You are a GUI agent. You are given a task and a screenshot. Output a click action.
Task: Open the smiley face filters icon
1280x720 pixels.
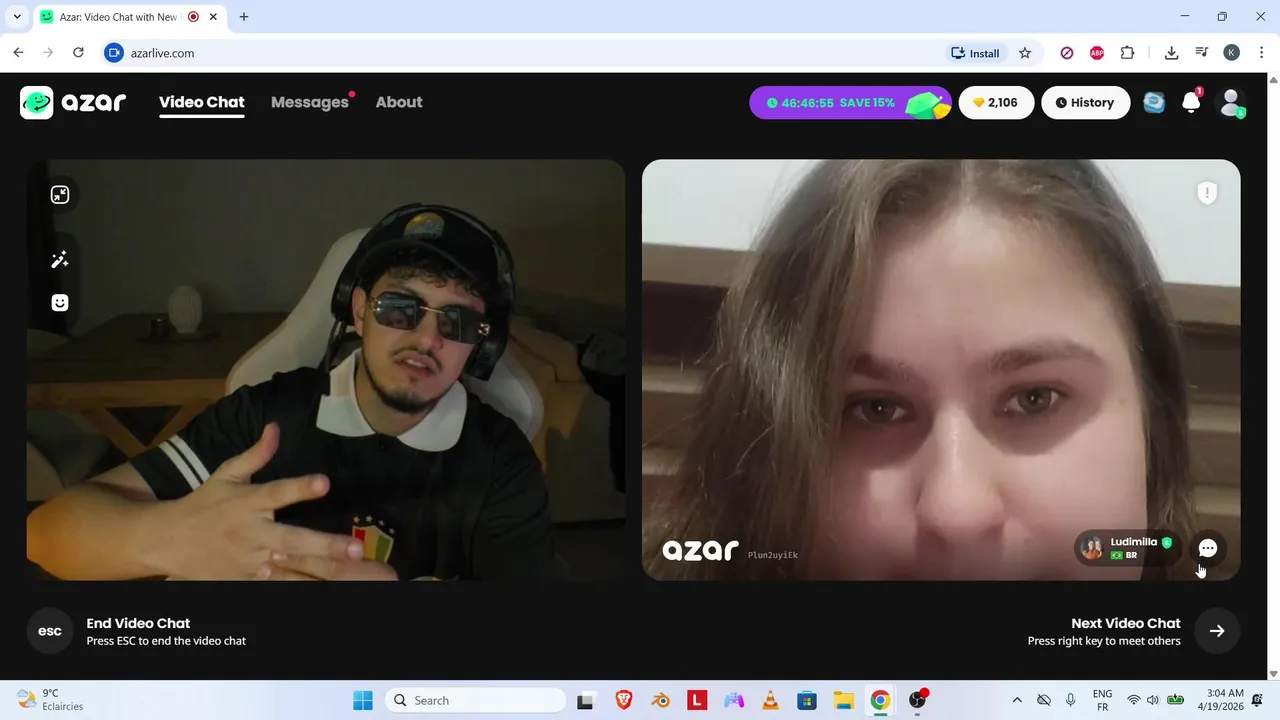click(x=60, y=302)
